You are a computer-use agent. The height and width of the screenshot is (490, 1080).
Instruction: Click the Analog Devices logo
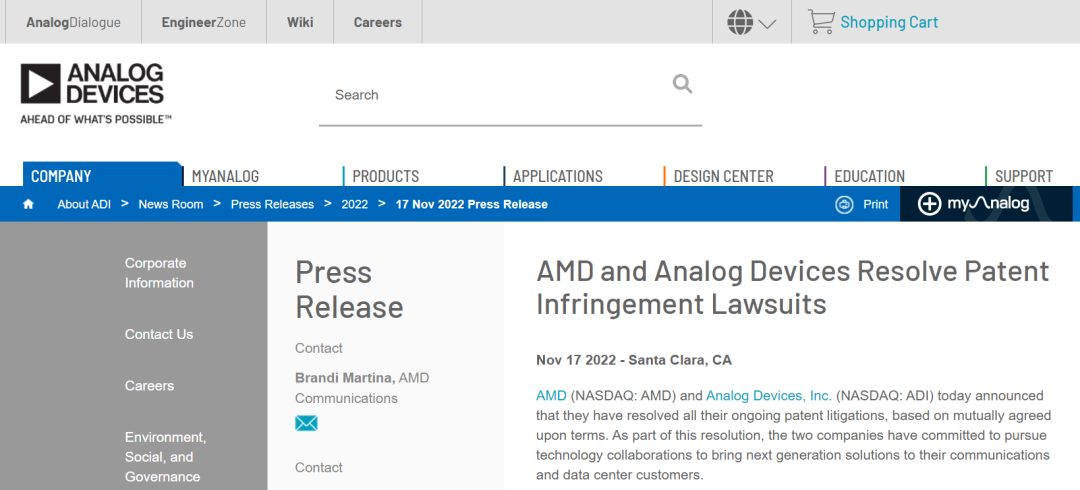(x=96, y=94)
